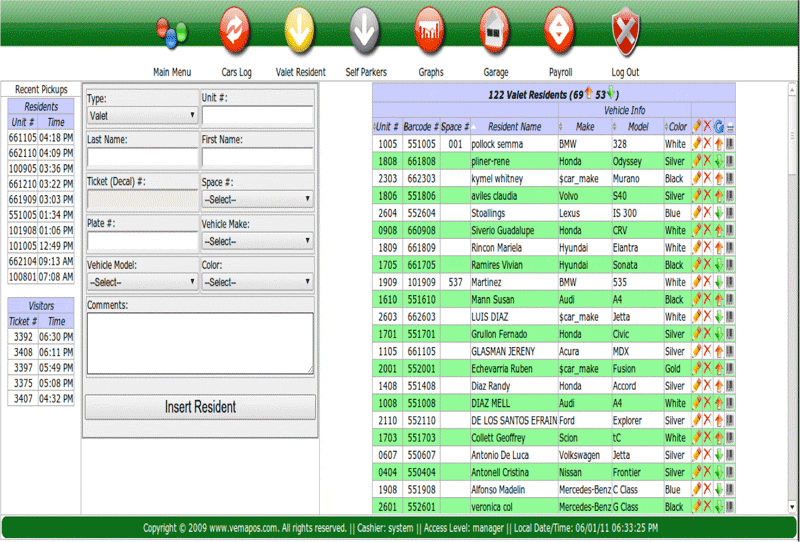The height and width of the screenshot is (542, 800).
Task: Click the Log Out shield icon
Action: 625,30
